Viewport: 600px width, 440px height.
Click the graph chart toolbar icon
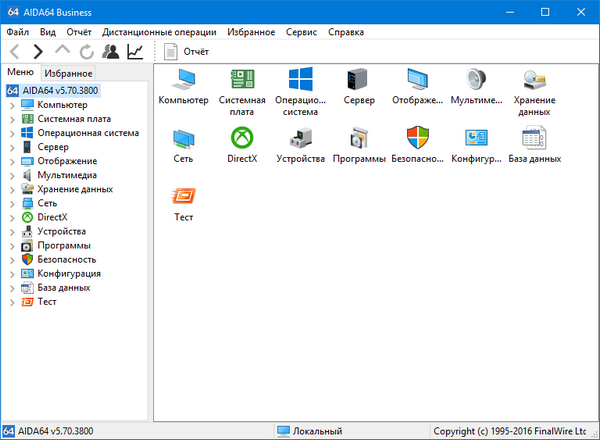(134, 51)
